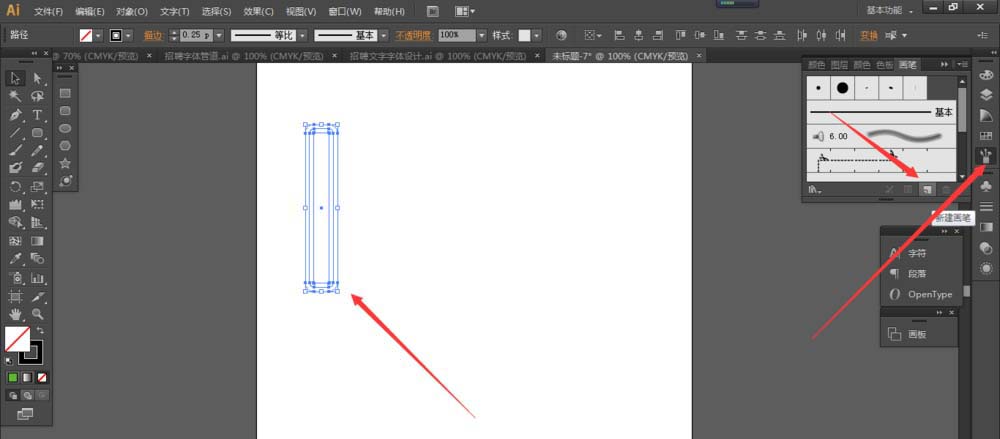The height and width of the screenshot is (439, 1000).
Task: Click the 不透明度 opacity link
Action: [x=414, y=35]
